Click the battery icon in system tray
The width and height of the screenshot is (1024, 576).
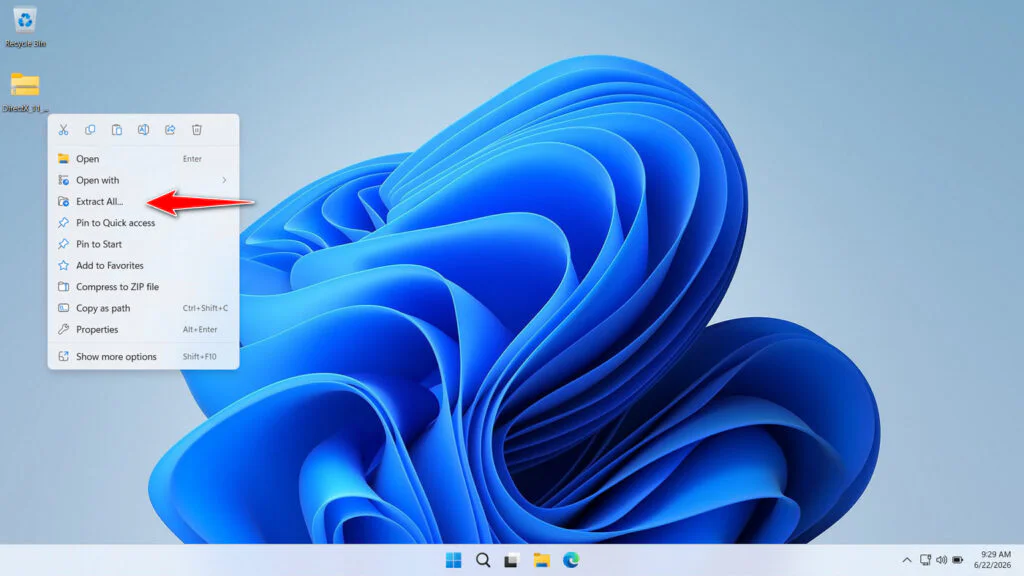pos(957,560)
